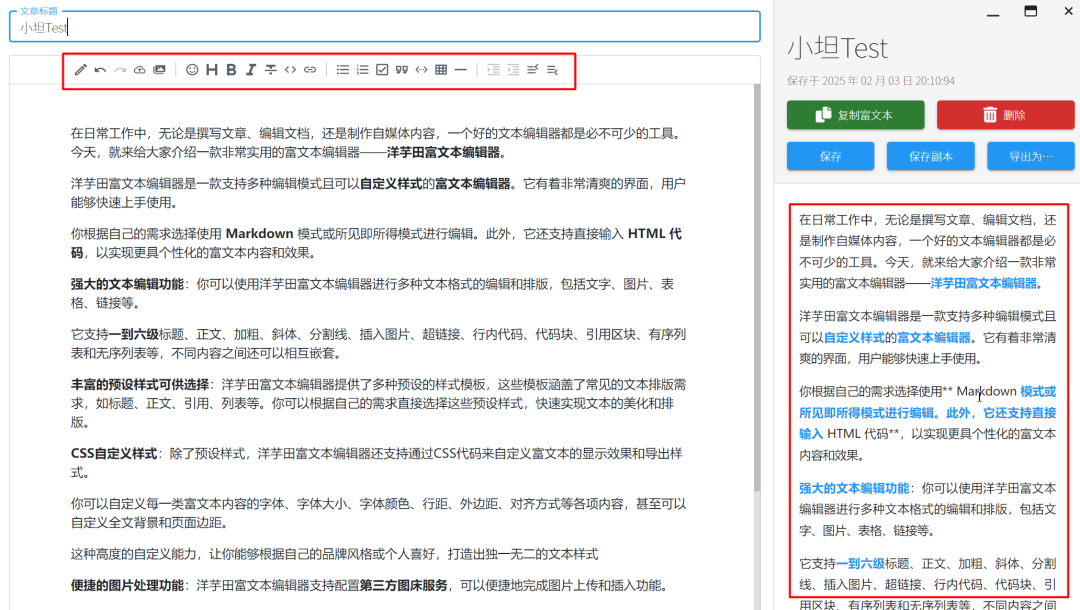Create an unordered bullet list
The width and height of the screenshot is (1080, 610).
click(x=342, y=70)
